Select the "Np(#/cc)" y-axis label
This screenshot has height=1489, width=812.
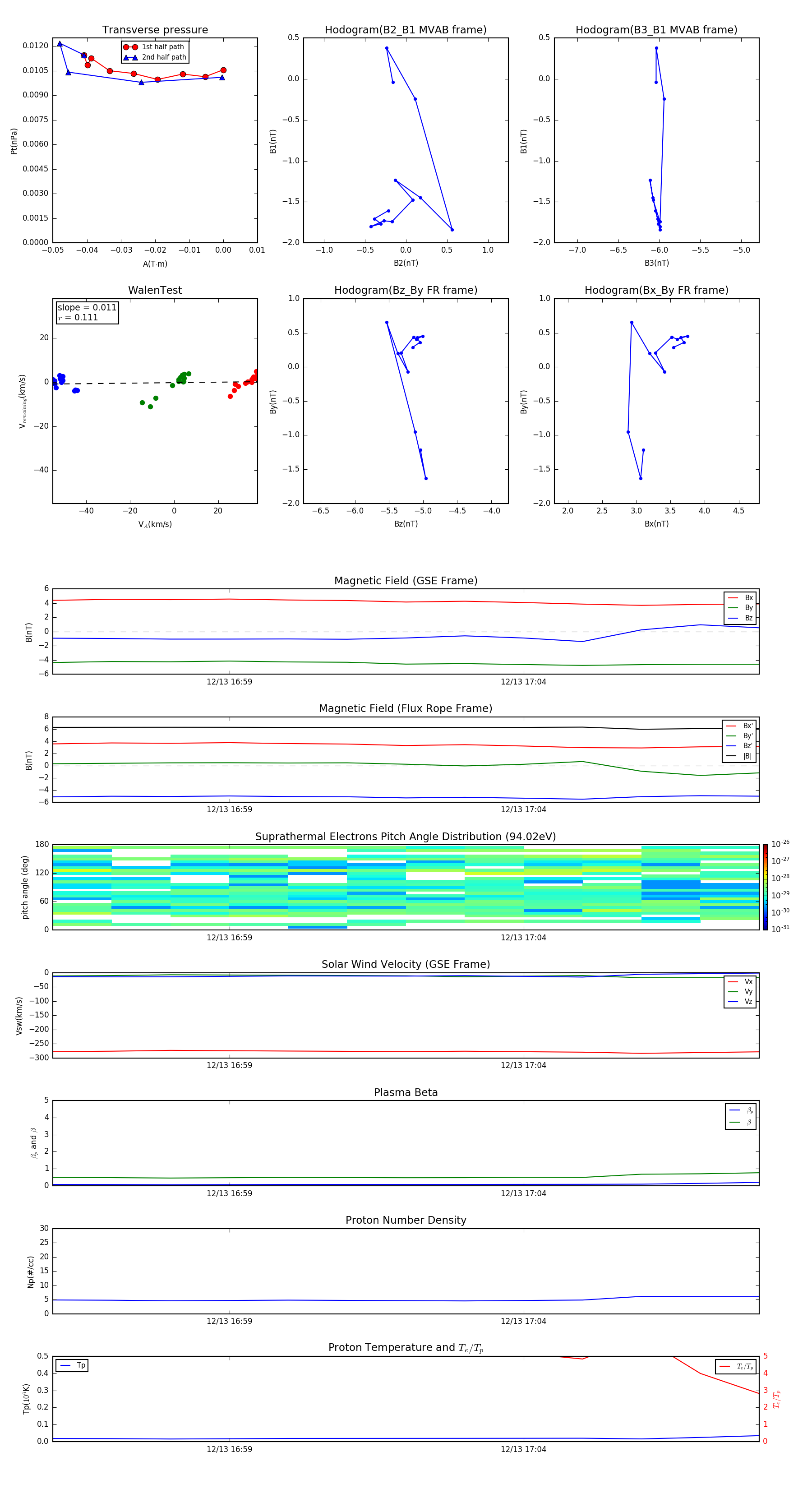31,1272
